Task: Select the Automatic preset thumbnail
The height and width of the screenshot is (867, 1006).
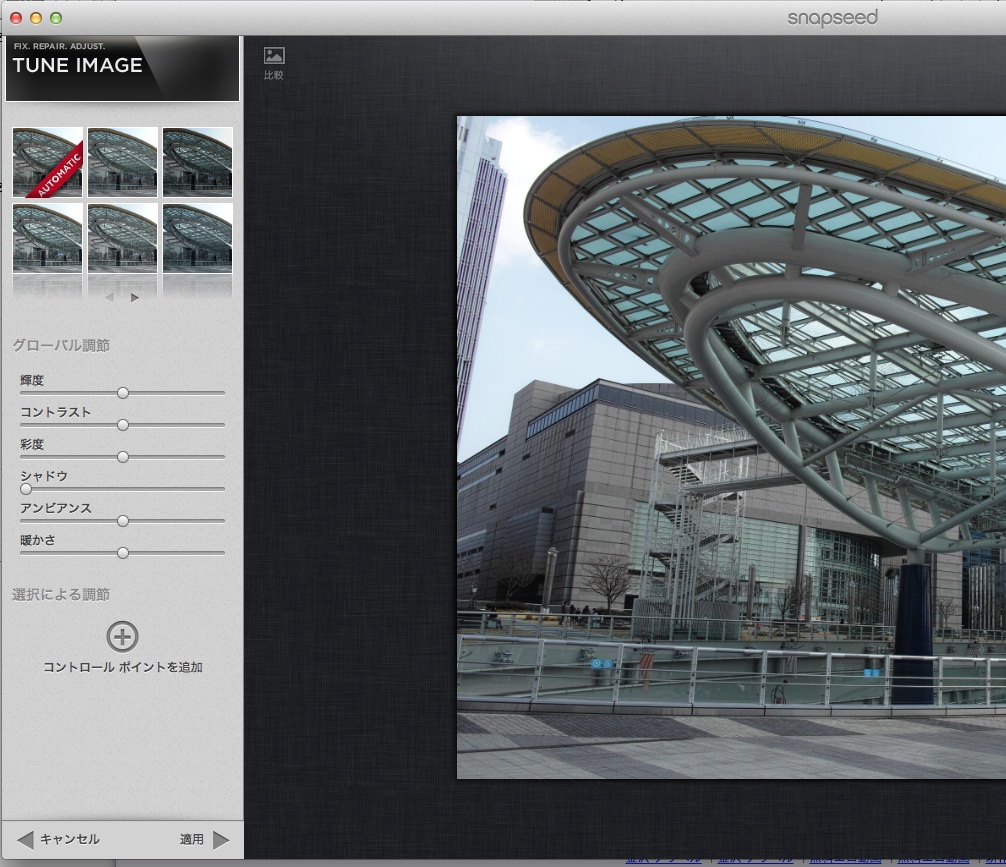Action: (x=47, y=162)
